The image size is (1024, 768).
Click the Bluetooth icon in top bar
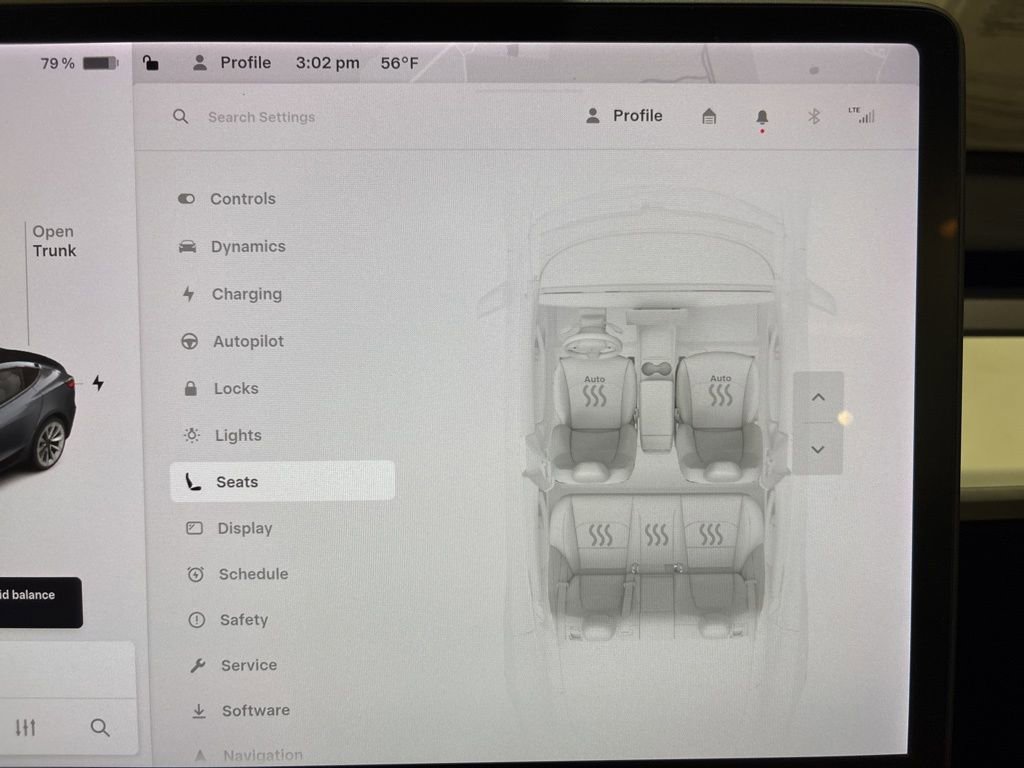coord(813,116)
